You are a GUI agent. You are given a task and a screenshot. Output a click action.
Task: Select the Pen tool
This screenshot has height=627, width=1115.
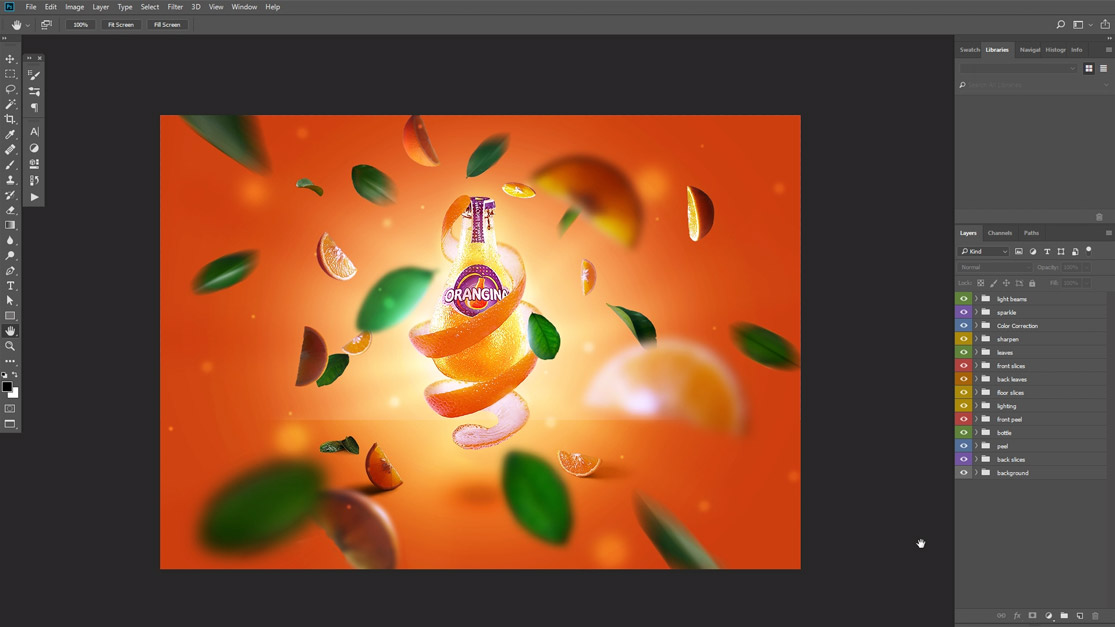(x=10, y=271)
